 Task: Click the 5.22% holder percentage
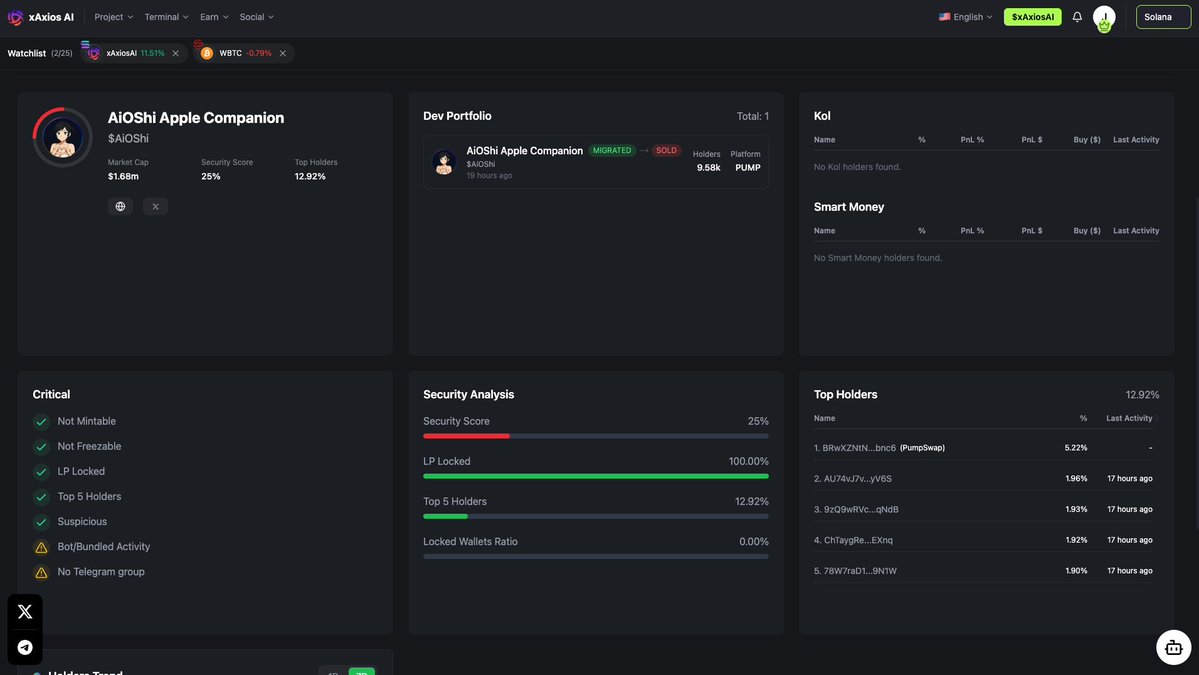tap(1075, 448)
